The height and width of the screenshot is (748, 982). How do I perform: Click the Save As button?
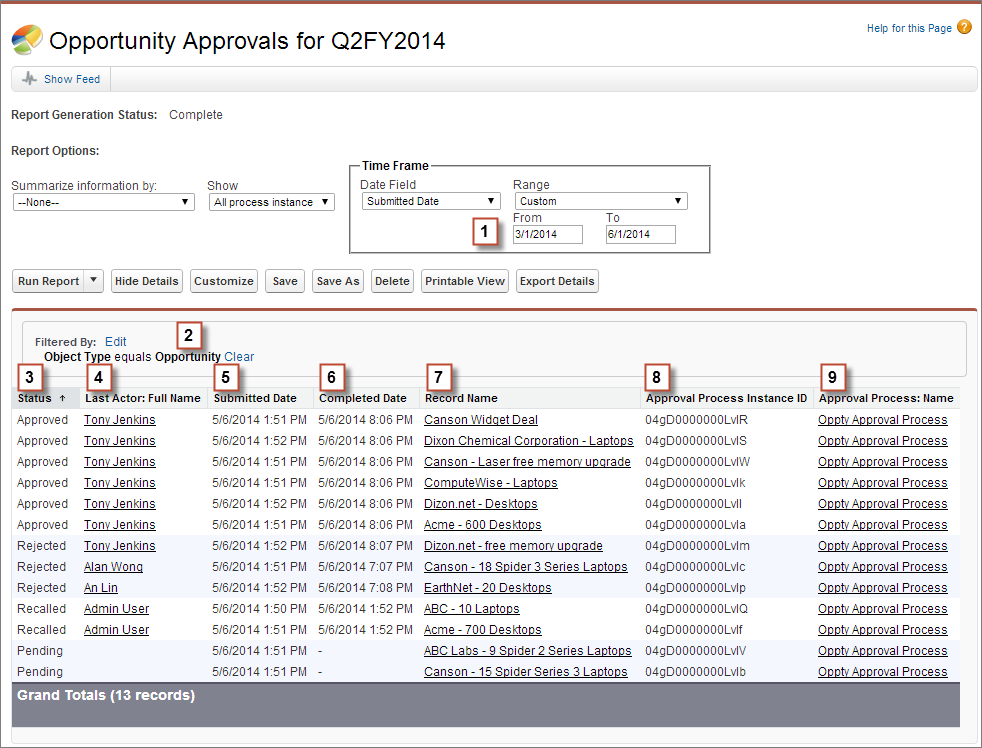pyautogui.click(x=337, y=281)
